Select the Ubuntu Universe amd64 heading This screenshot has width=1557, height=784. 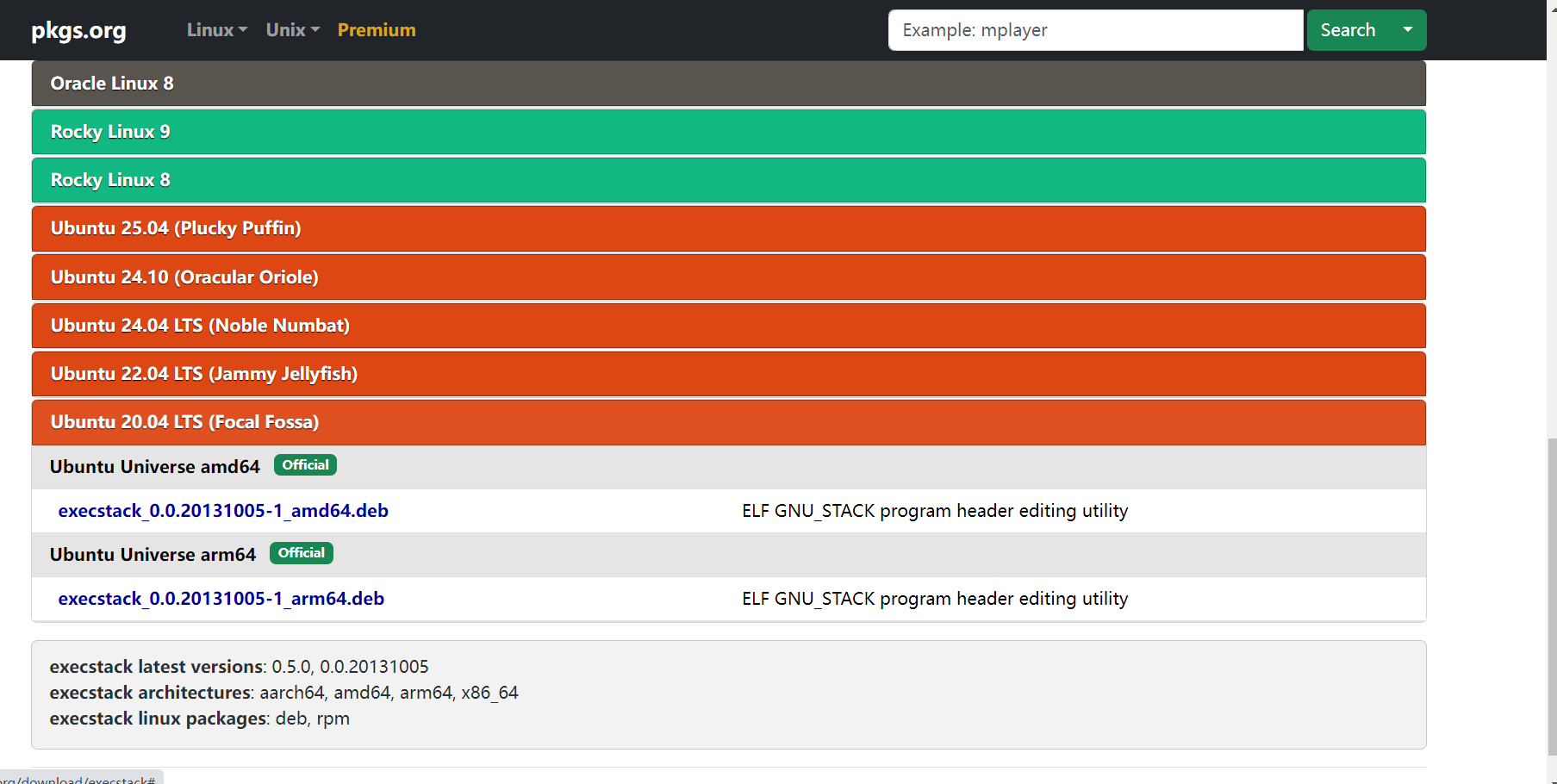(155, 467)
